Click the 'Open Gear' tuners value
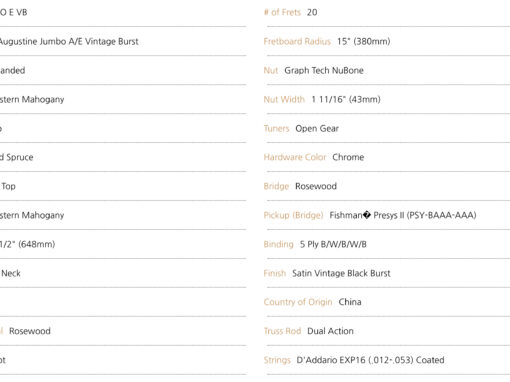 (317, 128)
